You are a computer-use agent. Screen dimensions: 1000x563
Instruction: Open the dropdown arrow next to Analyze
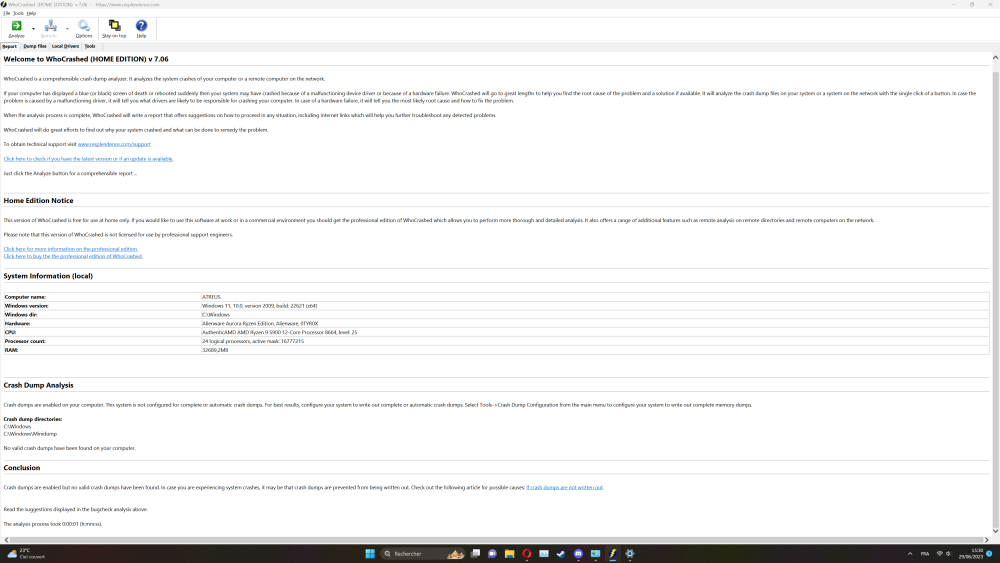point(33,29)
